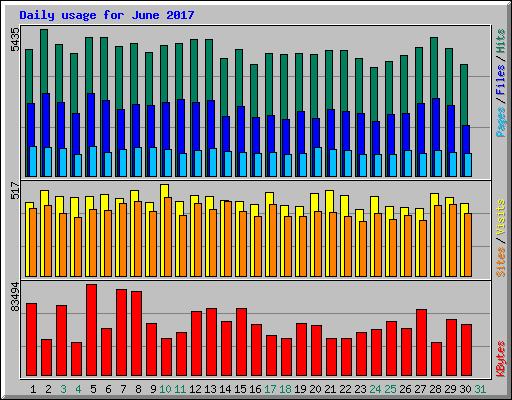Click the red KBytes bar for day 4

77,359
